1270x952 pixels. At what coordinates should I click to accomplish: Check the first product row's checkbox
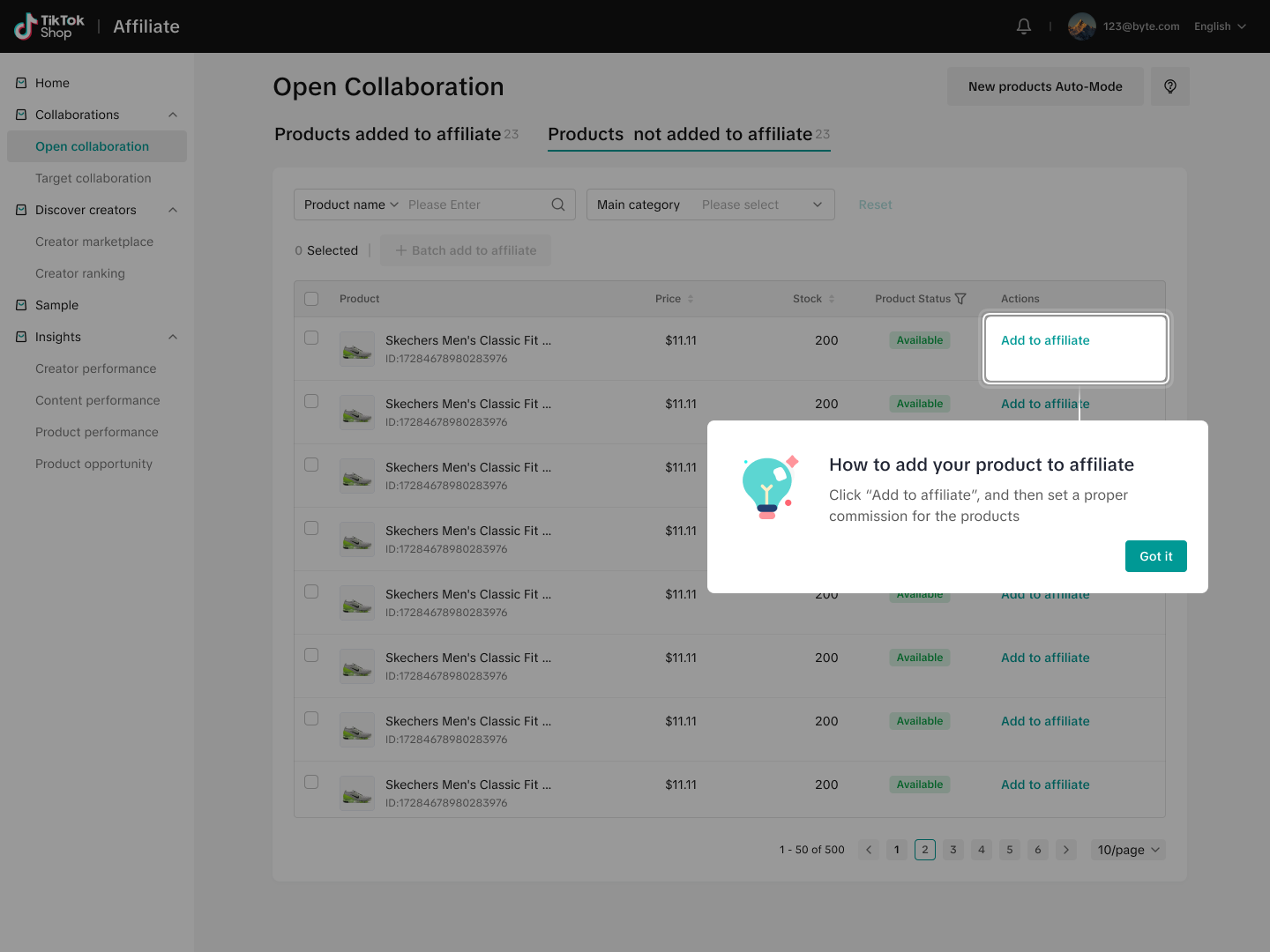(311, 338)
